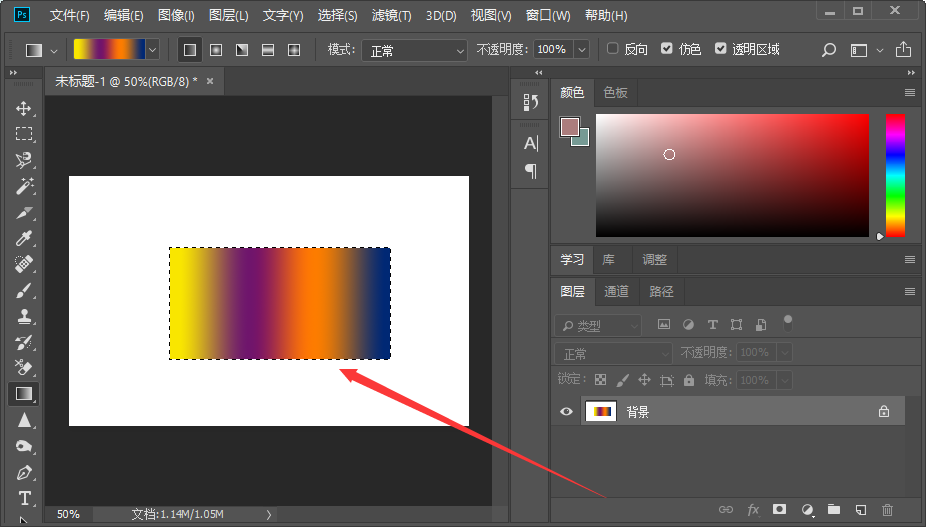Select the Magic Wand tool
926x527 pixels.
[x=24, y=186]
